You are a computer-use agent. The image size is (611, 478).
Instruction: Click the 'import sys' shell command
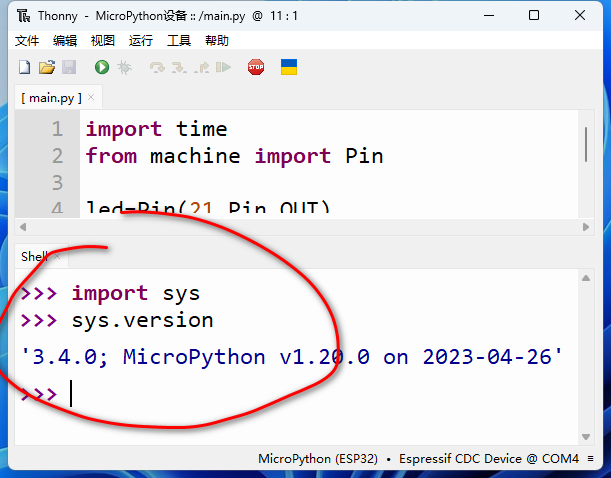pos(136,293)
